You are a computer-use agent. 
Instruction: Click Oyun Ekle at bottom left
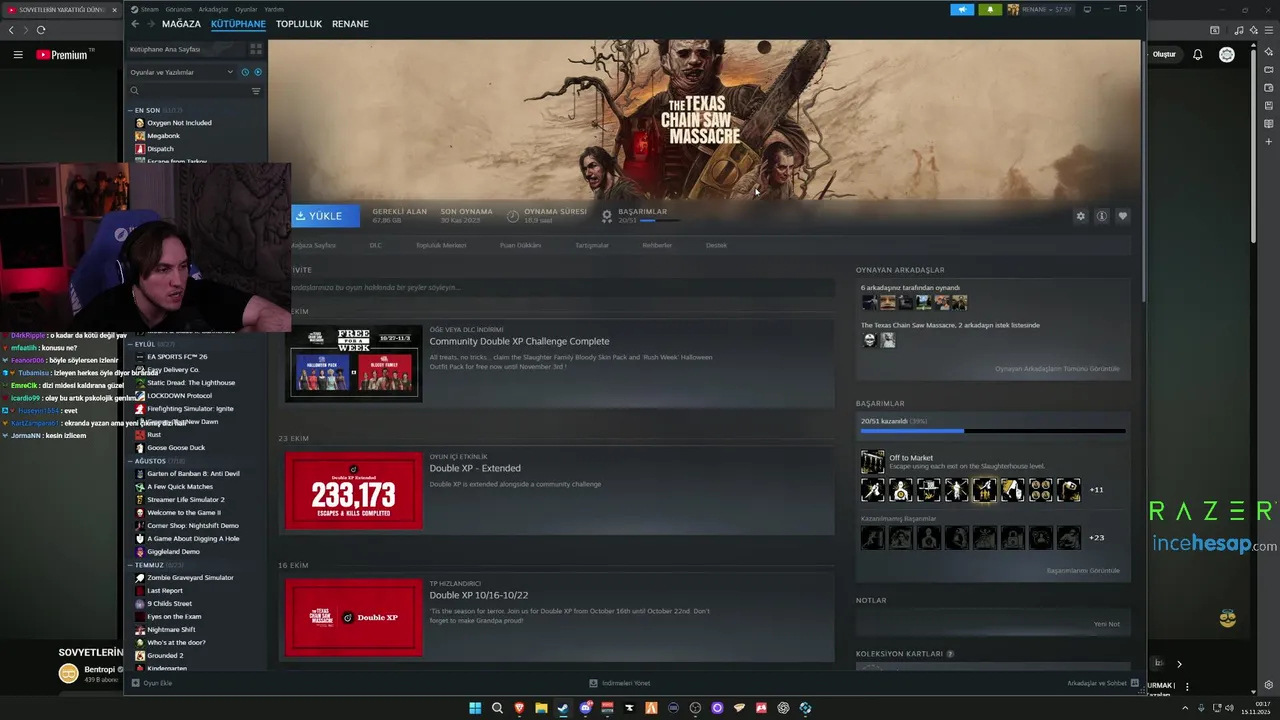152,683
